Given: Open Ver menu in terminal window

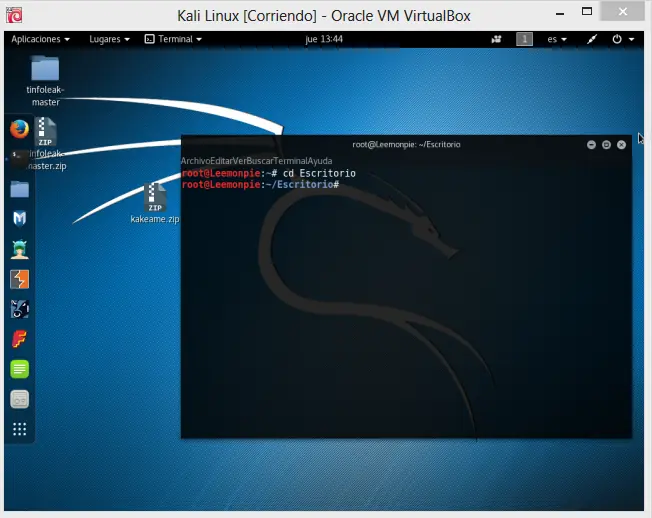Looking at the screenshot, I should click(239, 161).
